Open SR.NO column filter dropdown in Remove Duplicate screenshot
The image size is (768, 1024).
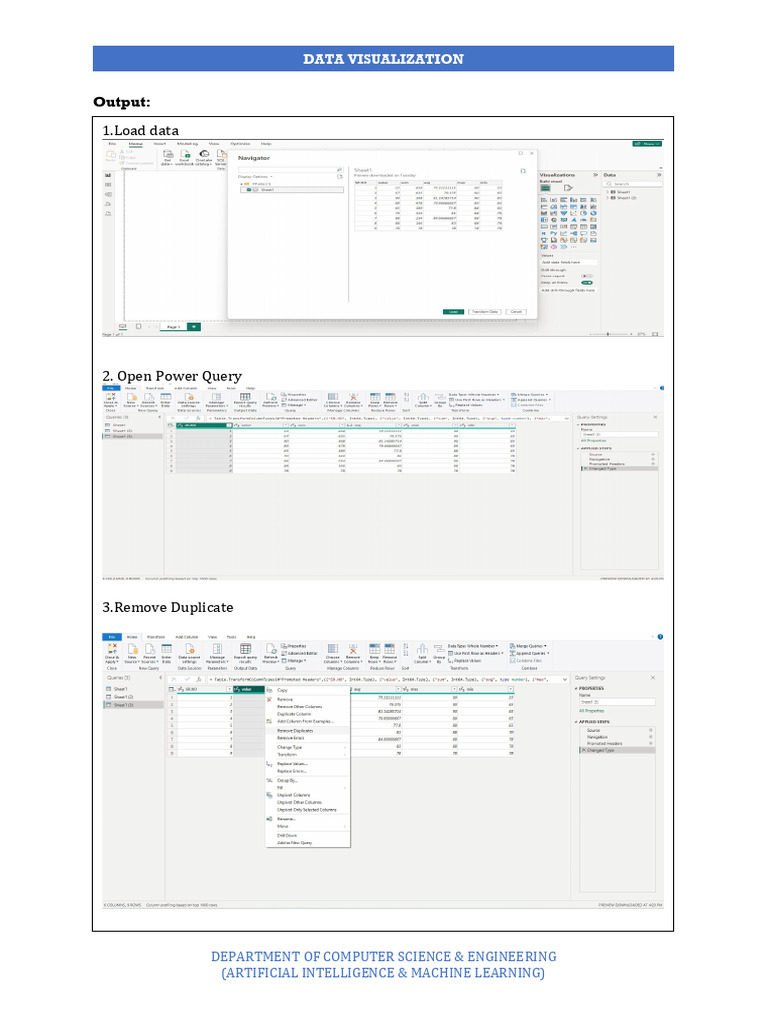(229, 689)
